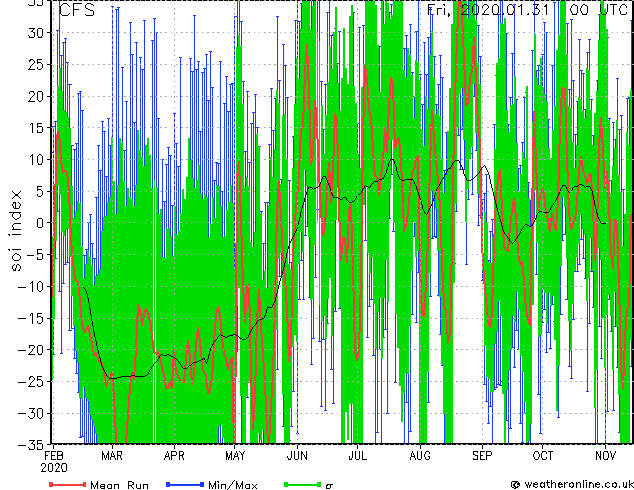Click the JUN x-axis label

297,456
